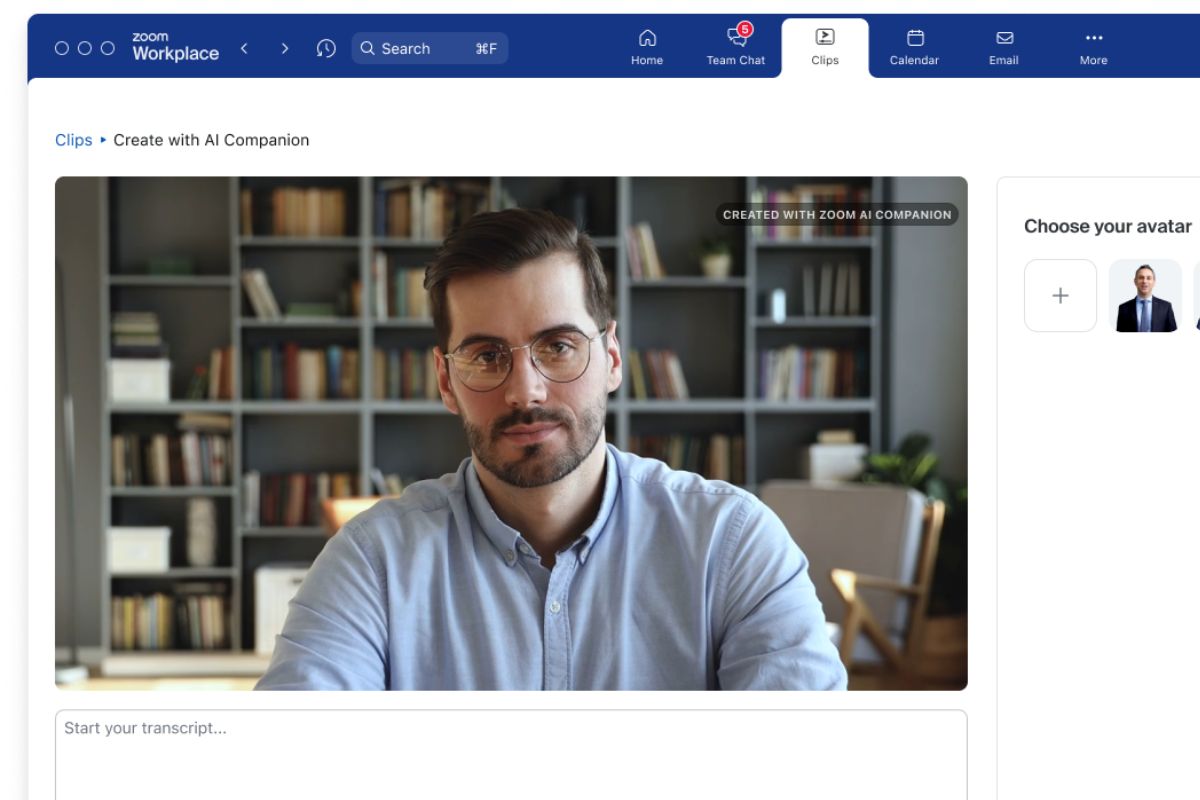
Task: Select the suited man avatar thumbnail
Action: tap(1145, 295)
